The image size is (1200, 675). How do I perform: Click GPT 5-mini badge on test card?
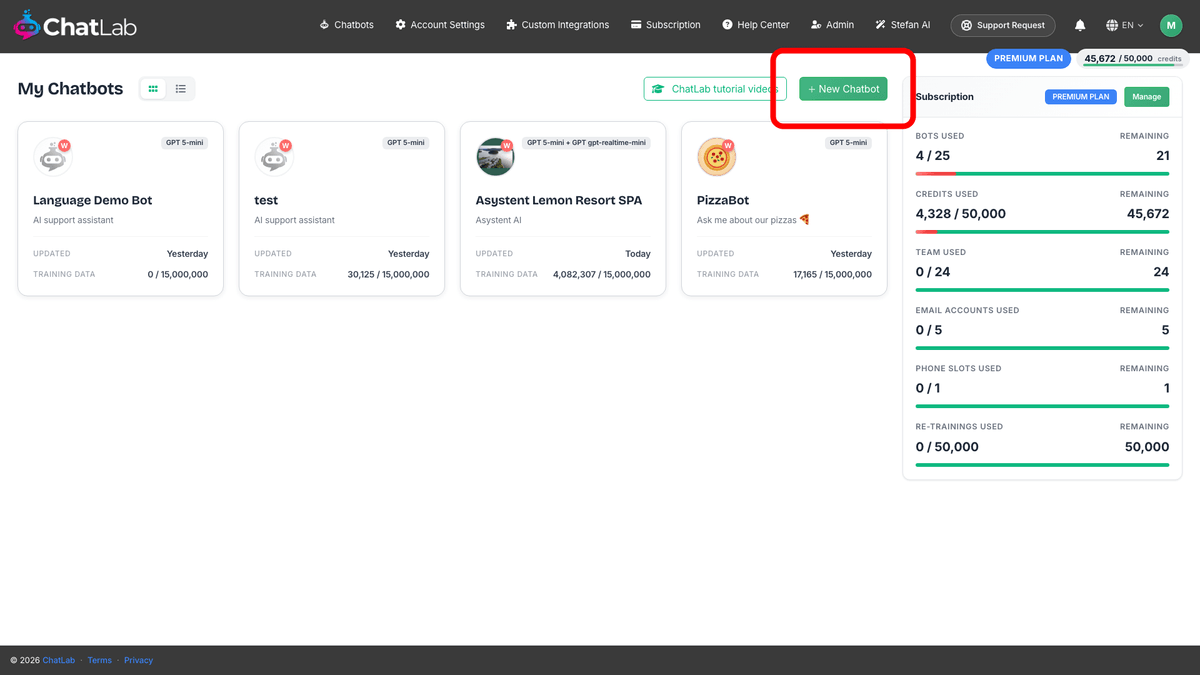click(x=406, y=143)
